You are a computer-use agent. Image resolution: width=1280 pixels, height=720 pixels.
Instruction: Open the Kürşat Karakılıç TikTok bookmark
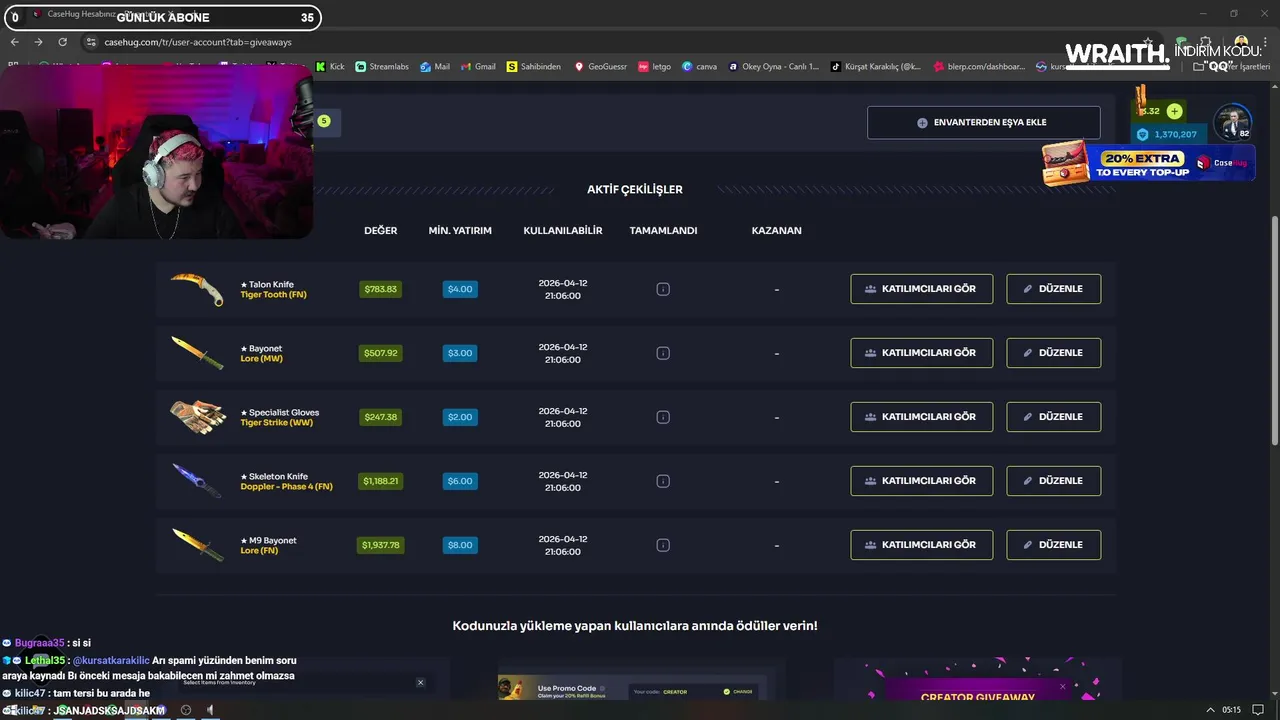point(876,66)
